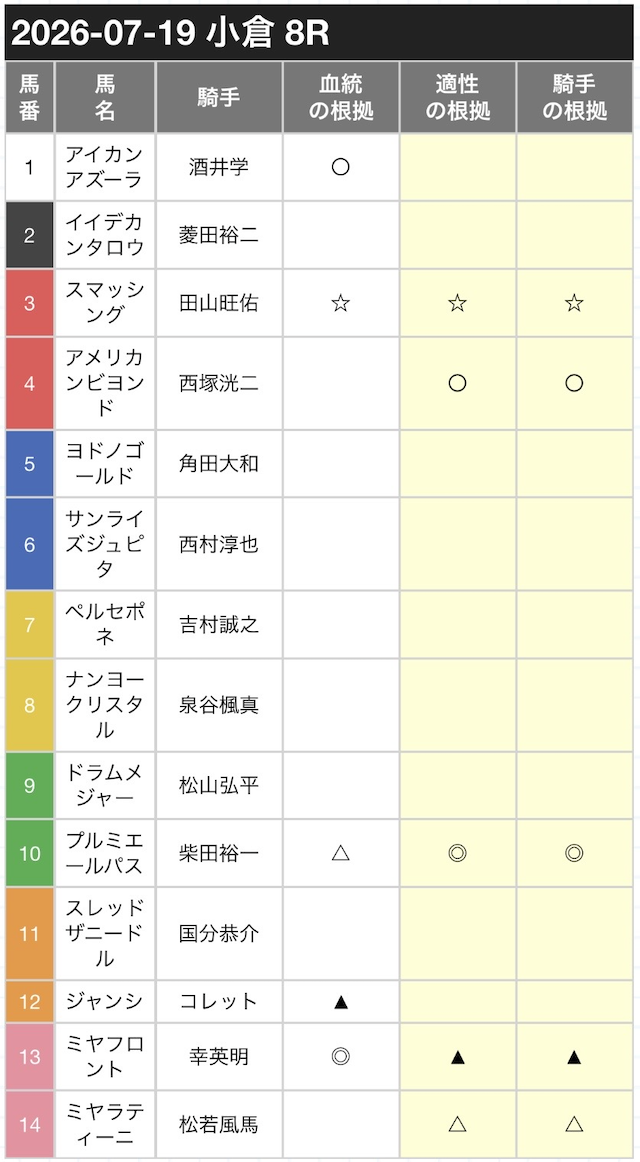The height and width of the screenshot is (1162, 640).
Task: Click jockey name 松山弘平
Action: (x=219, y=786)
